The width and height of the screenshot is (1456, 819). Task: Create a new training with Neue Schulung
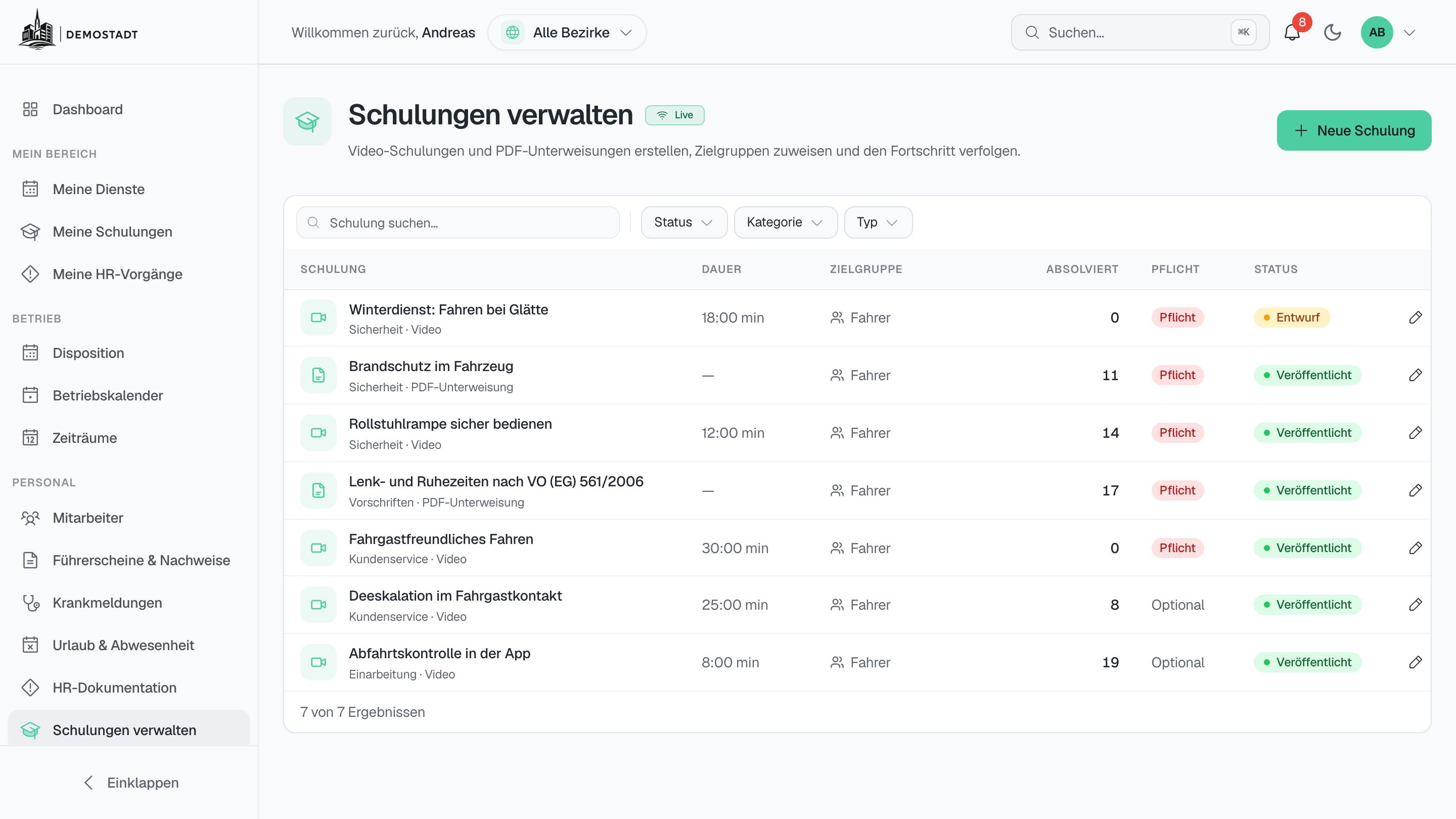point(1354,130)
